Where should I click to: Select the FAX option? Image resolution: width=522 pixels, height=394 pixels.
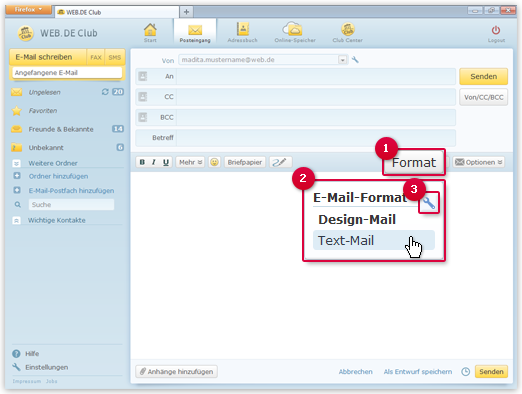pyautogui.click(x=96, y=57)
